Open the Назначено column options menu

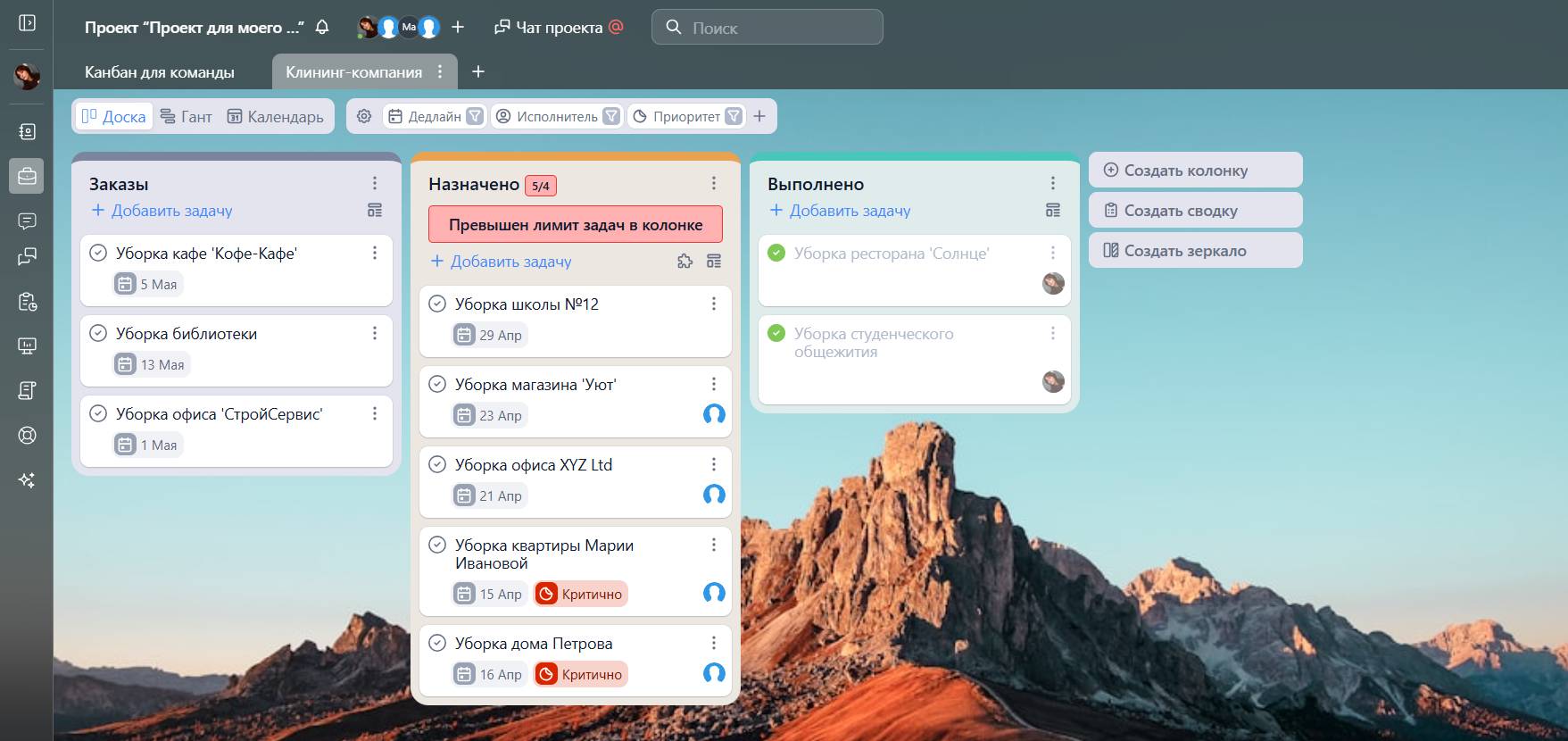[x=713, y=183]
